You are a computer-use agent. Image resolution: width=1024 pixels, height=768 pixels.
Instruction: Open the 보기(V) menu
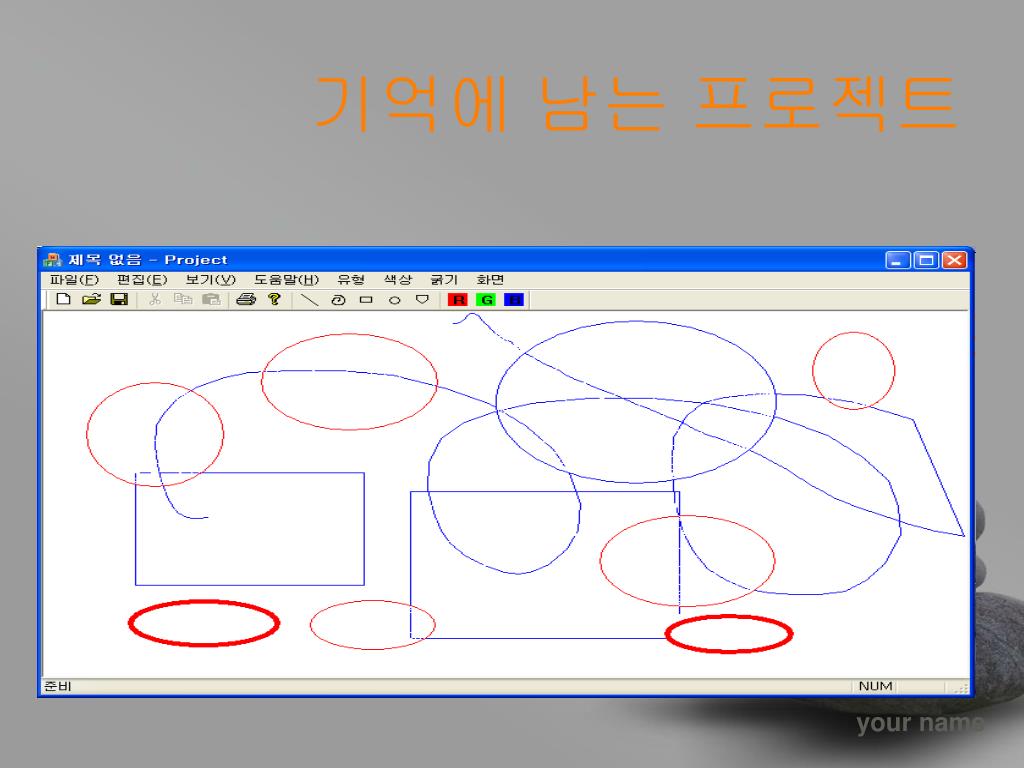tap(210, 280)
